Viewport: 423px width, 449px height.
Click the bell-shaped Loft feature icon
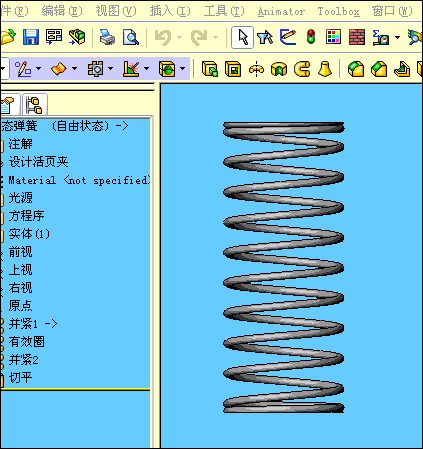(x=325, y=69)
